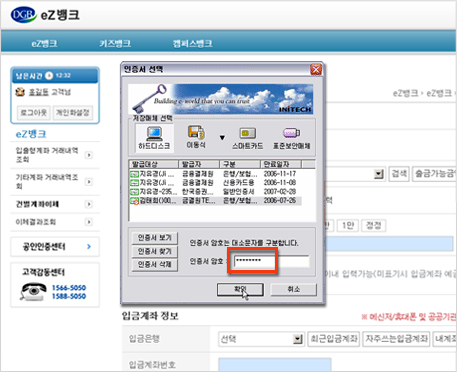Click the 자주쓰는입금계좌 button
This screenshot has width=457, height=372.
396,339
